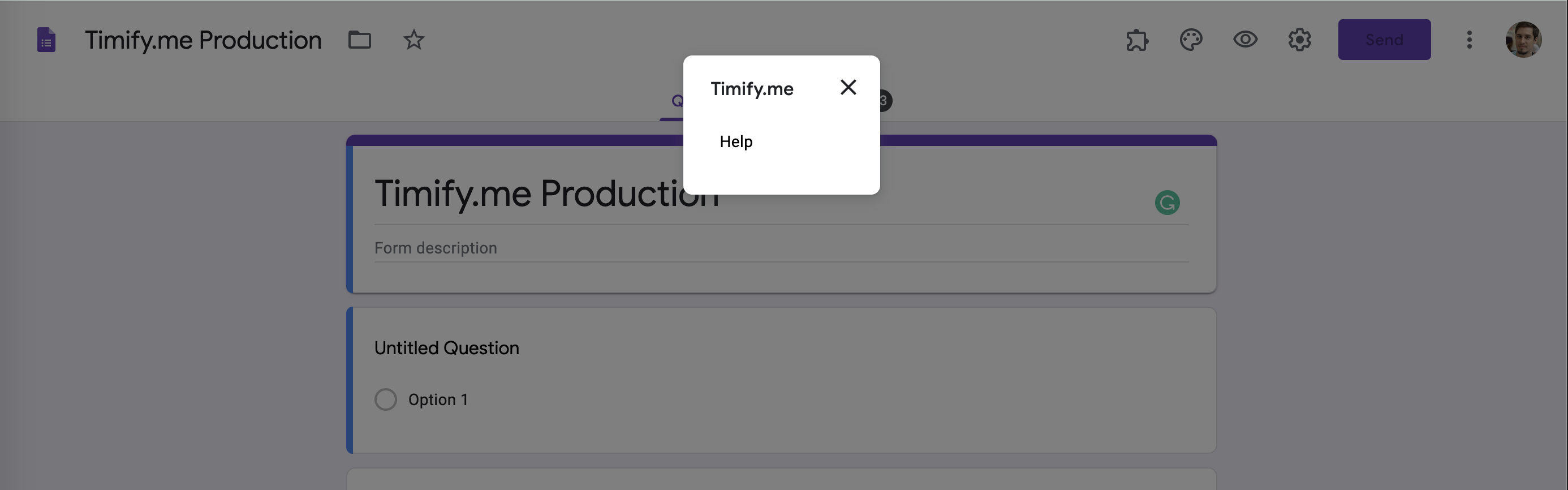Screen dimensions: 1568x490
Task: Star the Timify.me Production form
Action: point(414,40)
